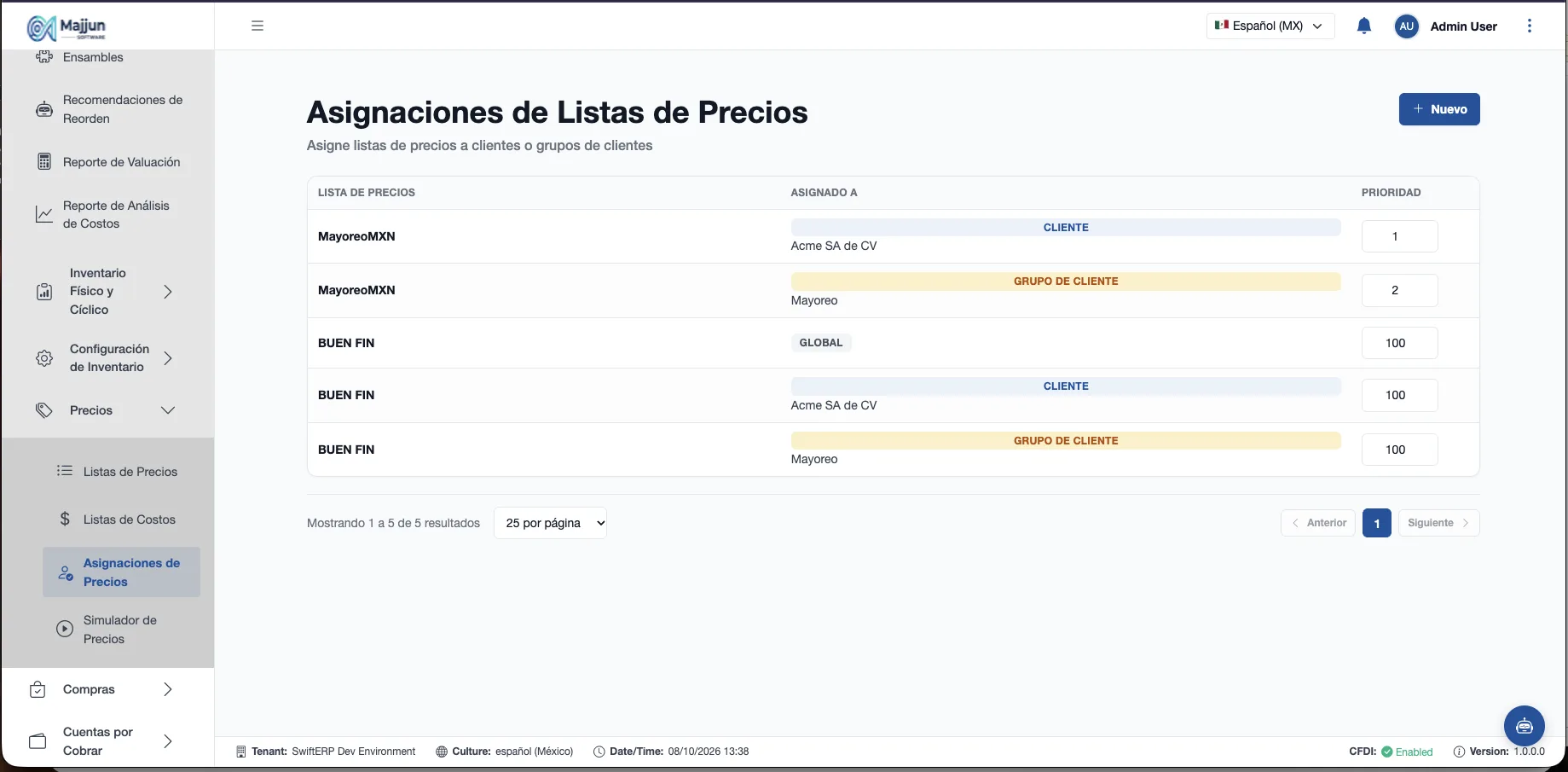Click the ASIGNADO A column header
The height and width of the screenshot is (772, 1568).
pyautogui.click(x=824, y=193)
